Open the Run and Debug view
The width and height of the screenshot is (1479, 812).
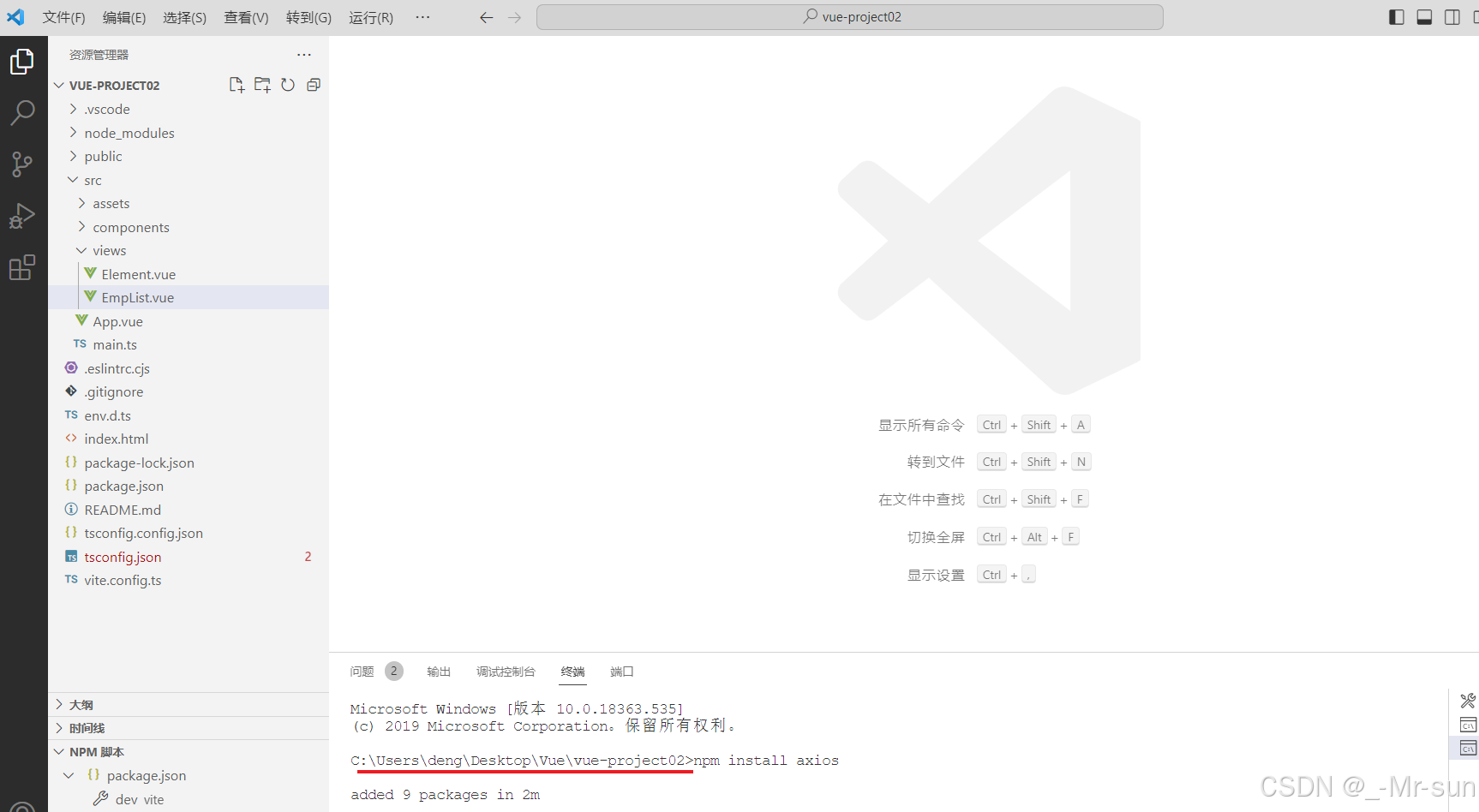click(22, 216)
